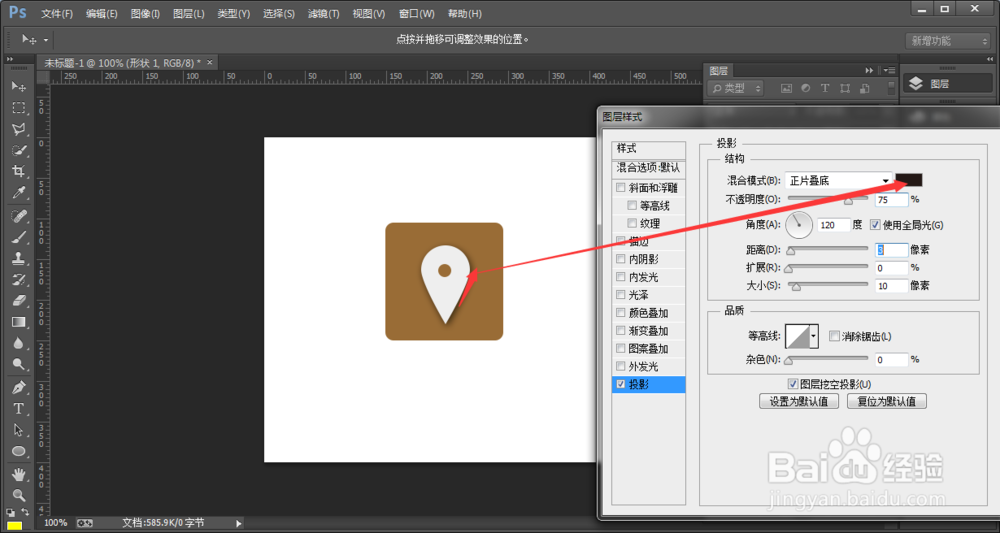
Task: Enable the 光泽 checkbox
Action: click(621, 295)
